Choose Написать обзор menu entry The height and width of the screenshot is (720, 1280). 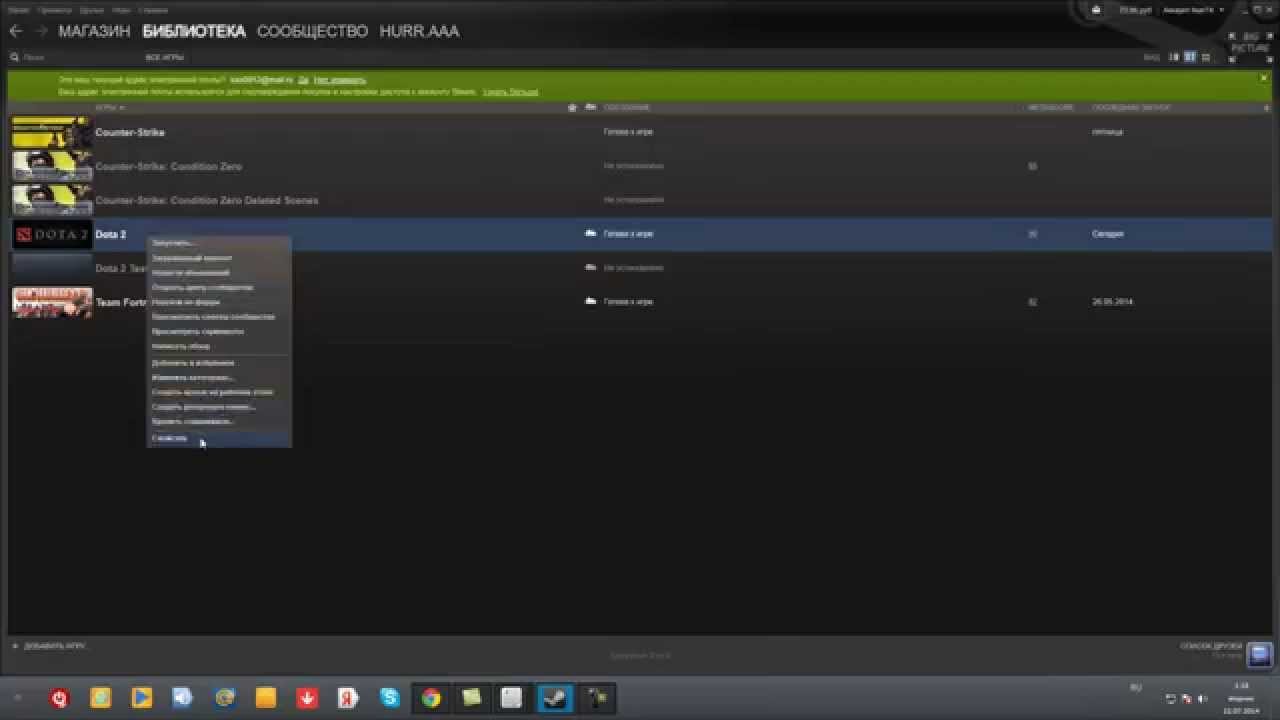pos(219,346)
